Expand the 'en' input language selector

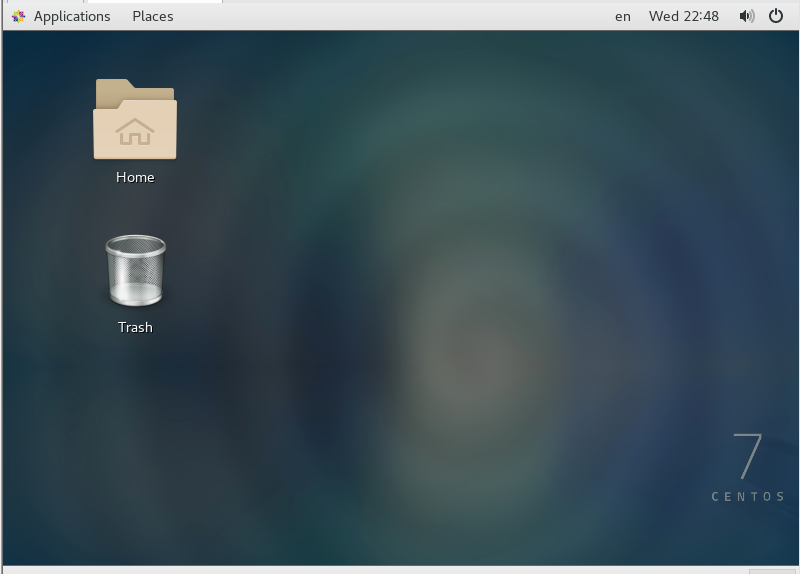pyautogui.click(x=623, y=16)
